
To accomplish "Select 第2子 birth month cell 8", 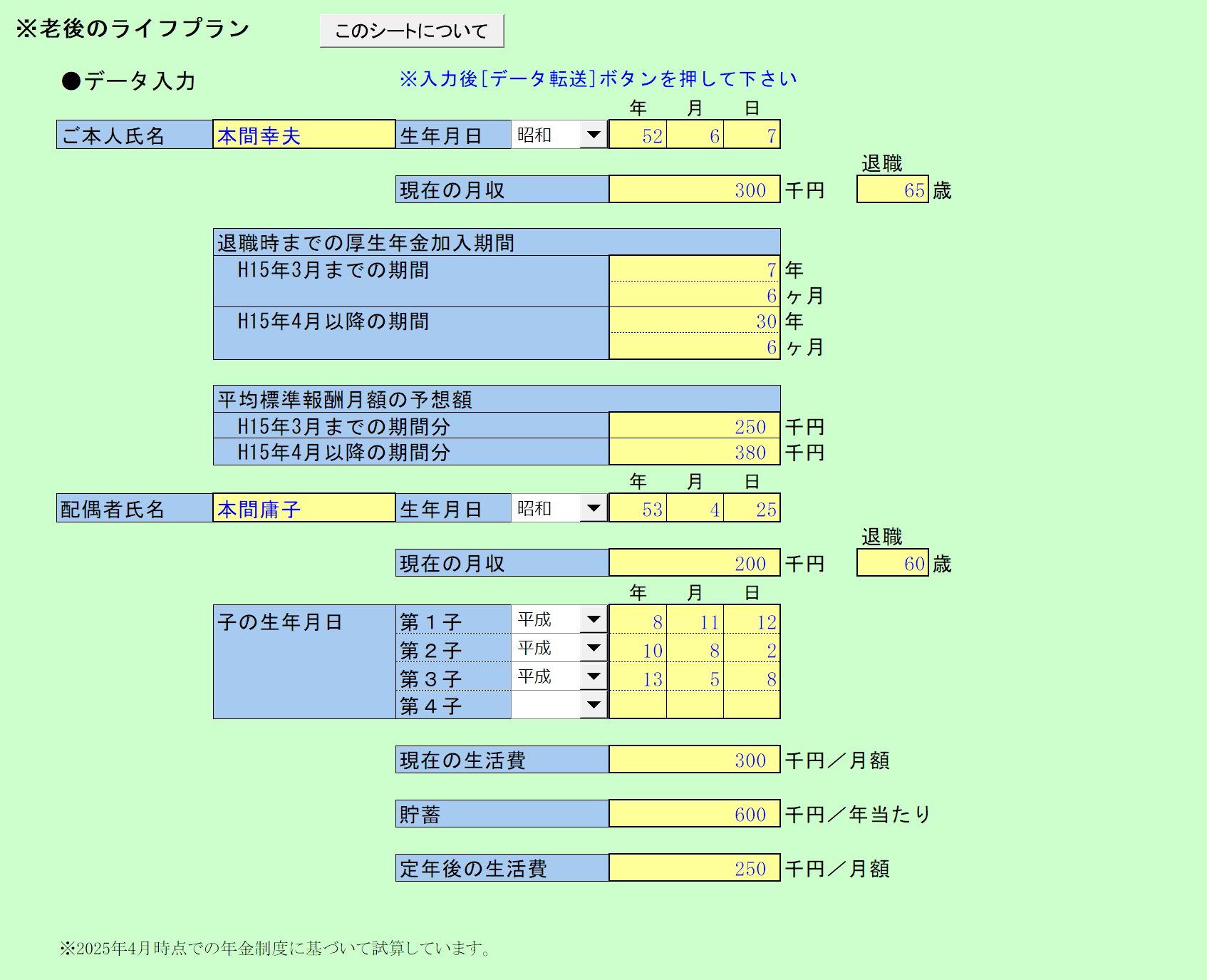I will [695, 648].
